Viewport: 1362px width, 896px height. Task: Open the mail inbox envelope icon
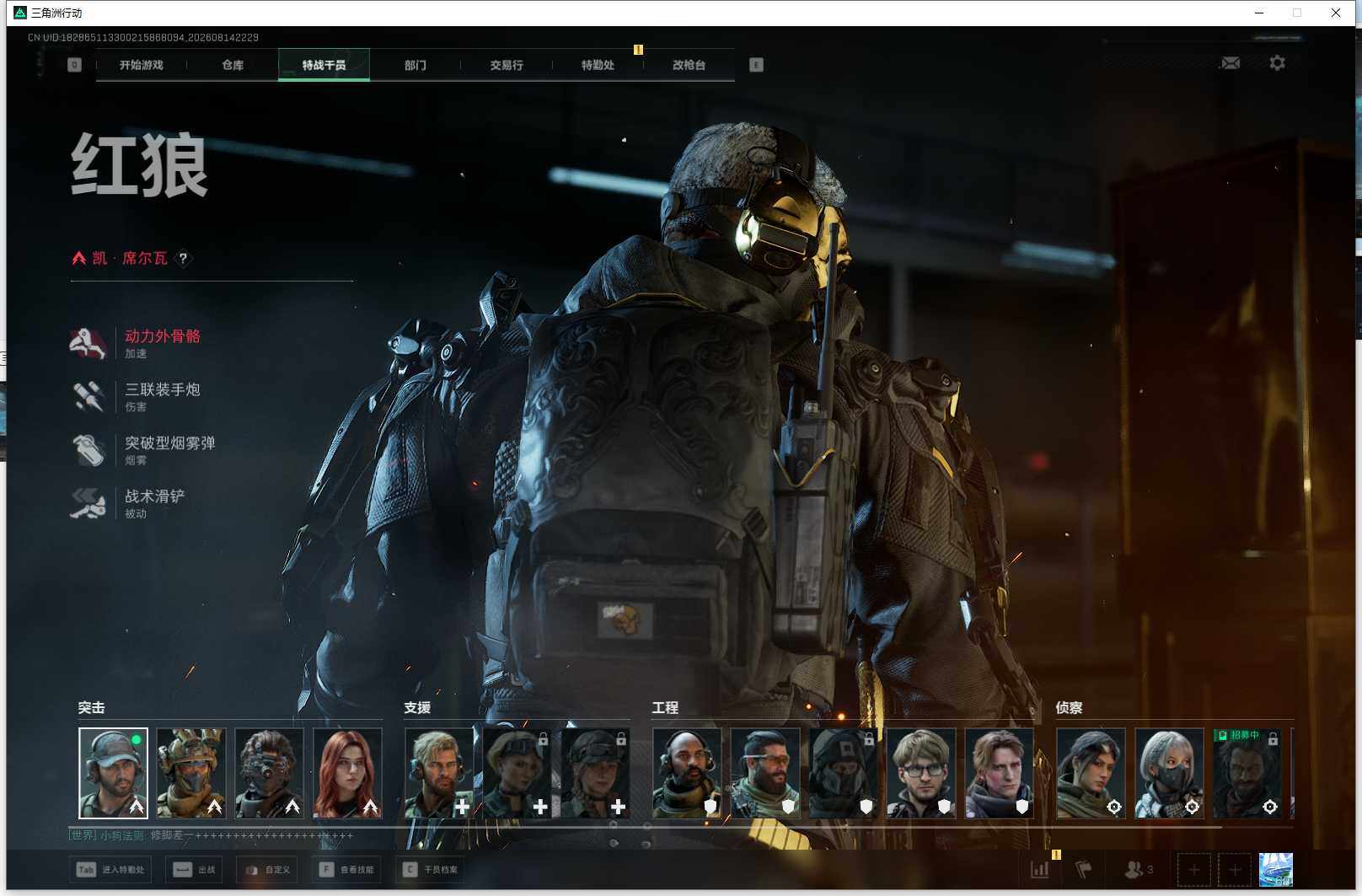(x=1231, y=63)
